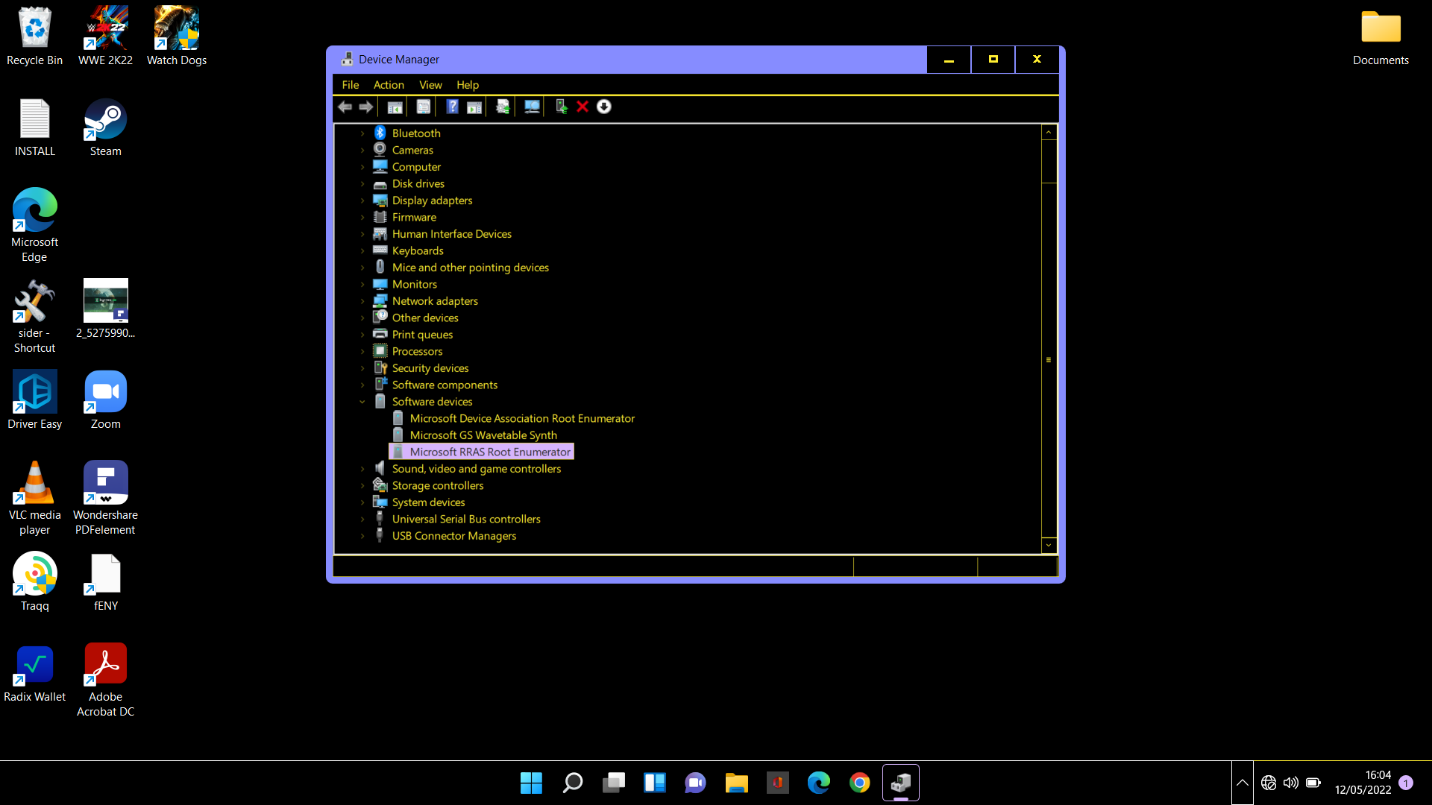This screenshot has height=805, width=1432.
Task: Expand Universal Serial Bus controllers
Action: 363,519
